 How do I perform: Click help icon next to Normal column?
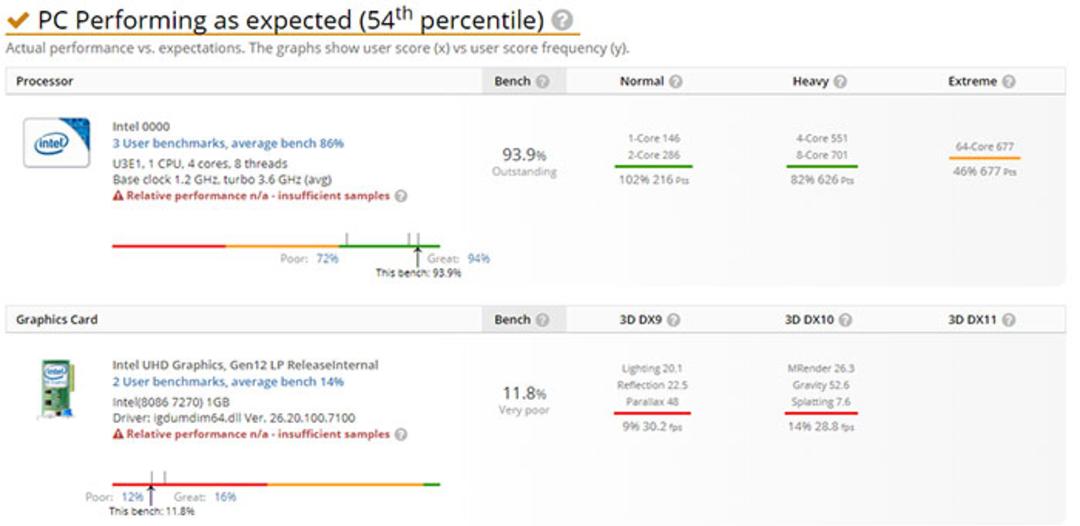(676, 81)
